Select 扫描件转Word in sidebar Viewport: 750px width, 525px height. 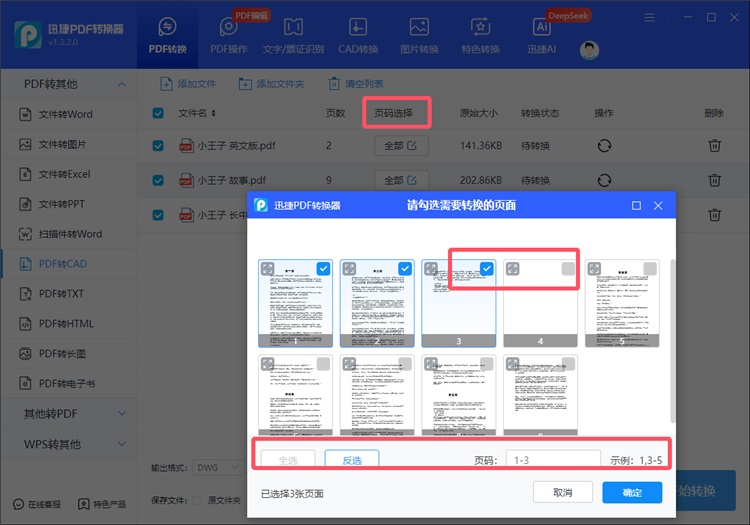click(69, 234)
